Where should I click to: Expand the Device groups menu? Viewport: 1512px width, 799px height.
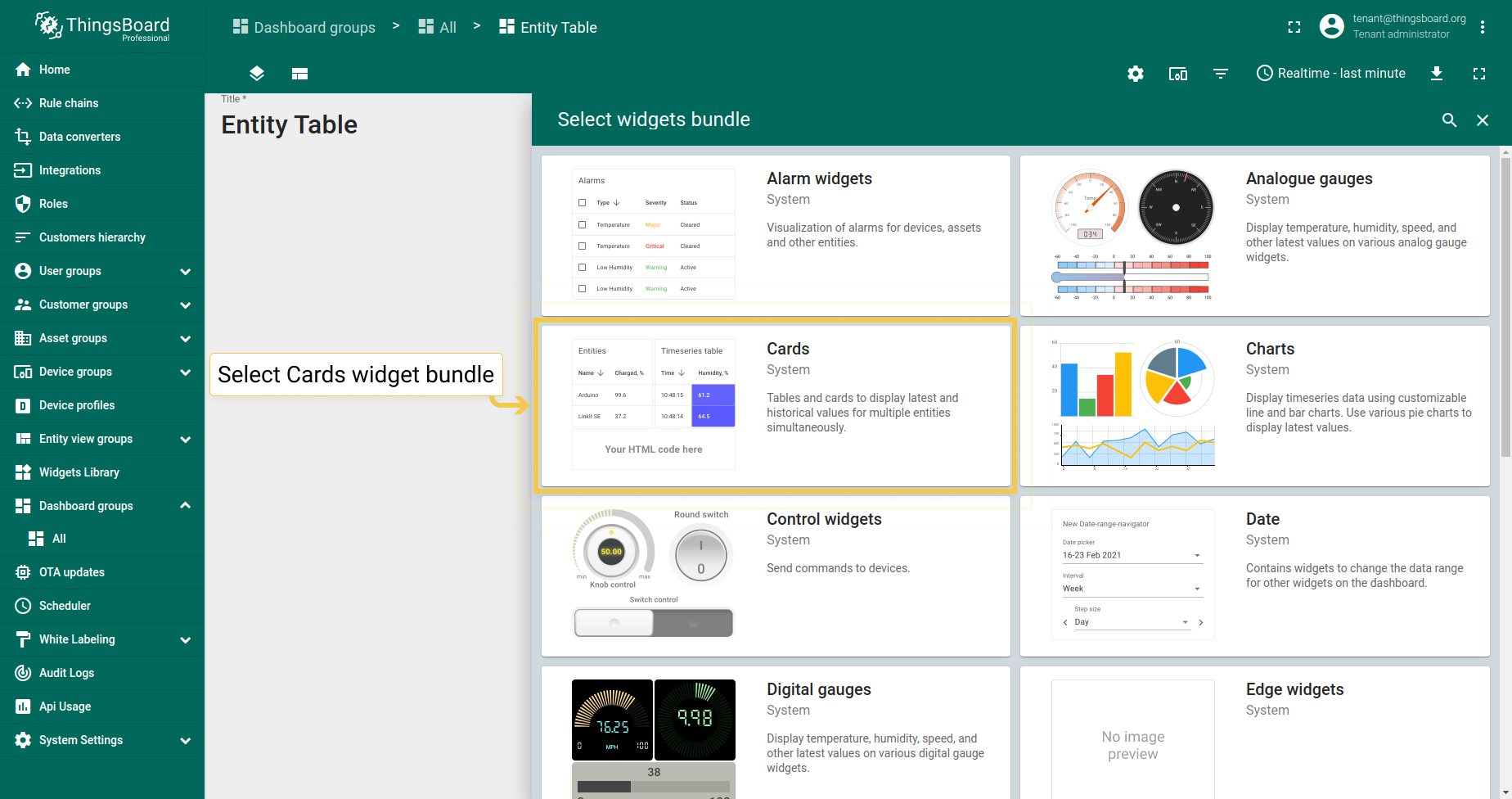click(185, 372)
